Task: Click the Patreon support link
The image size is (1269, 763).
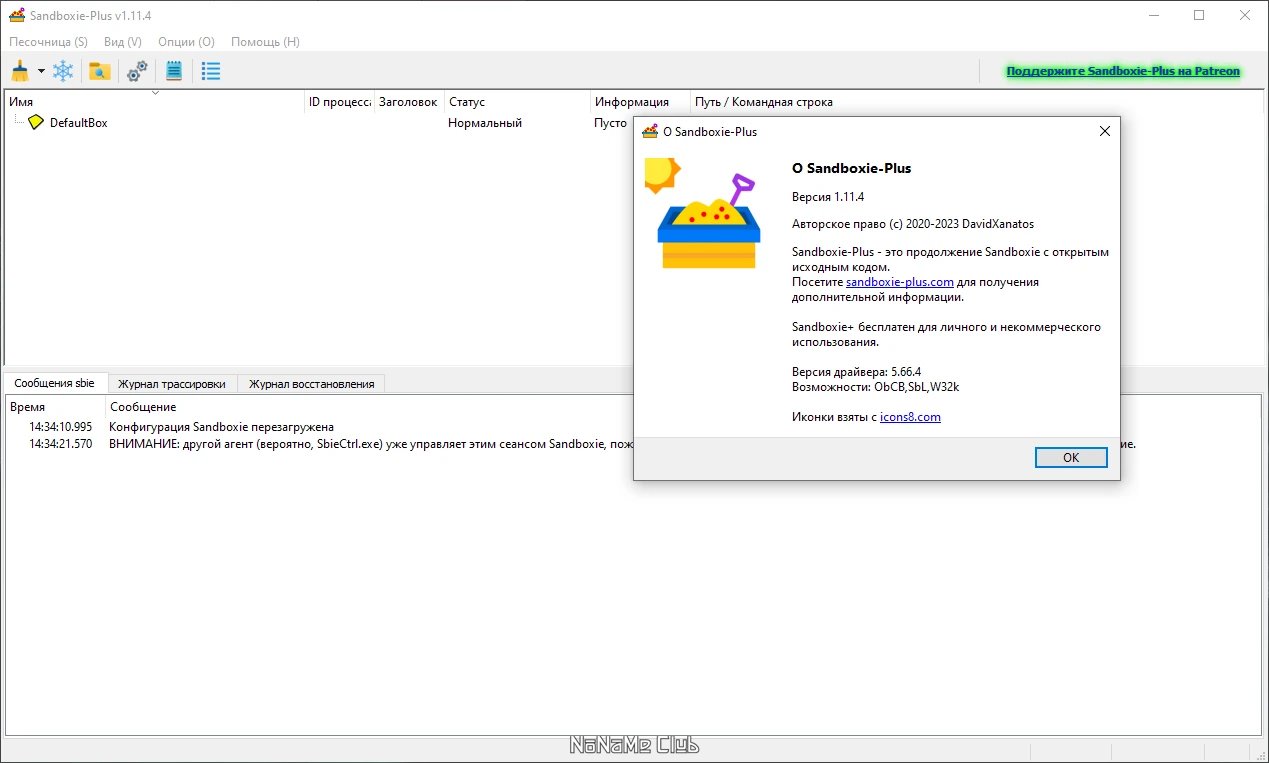Action: tap(1123, 71)
